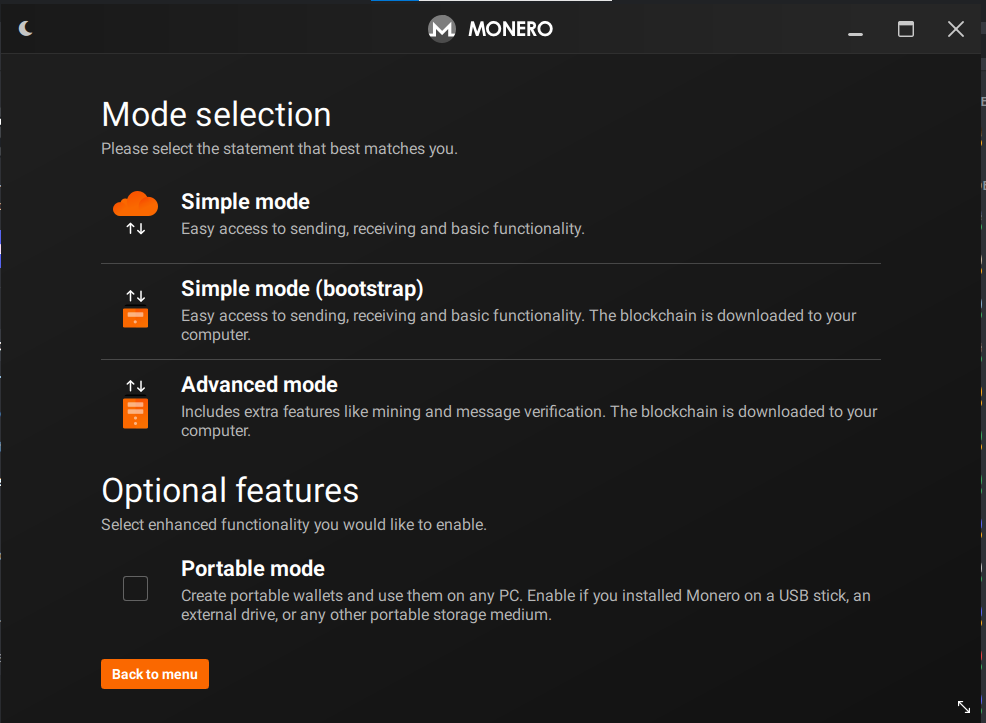Viewport: 986px width, 723px height.
Task: Select the Simple mode heading
Action: pyautogui.click(x=245, y=201)
